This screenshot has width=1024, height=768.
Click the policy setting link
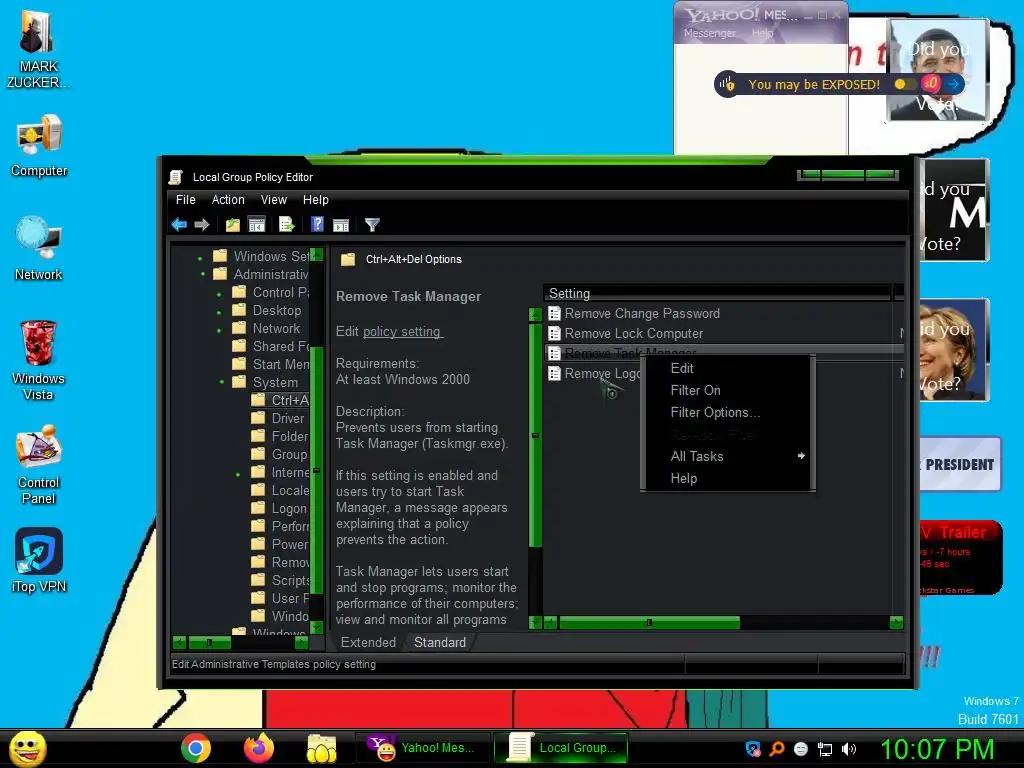[402, 332]
